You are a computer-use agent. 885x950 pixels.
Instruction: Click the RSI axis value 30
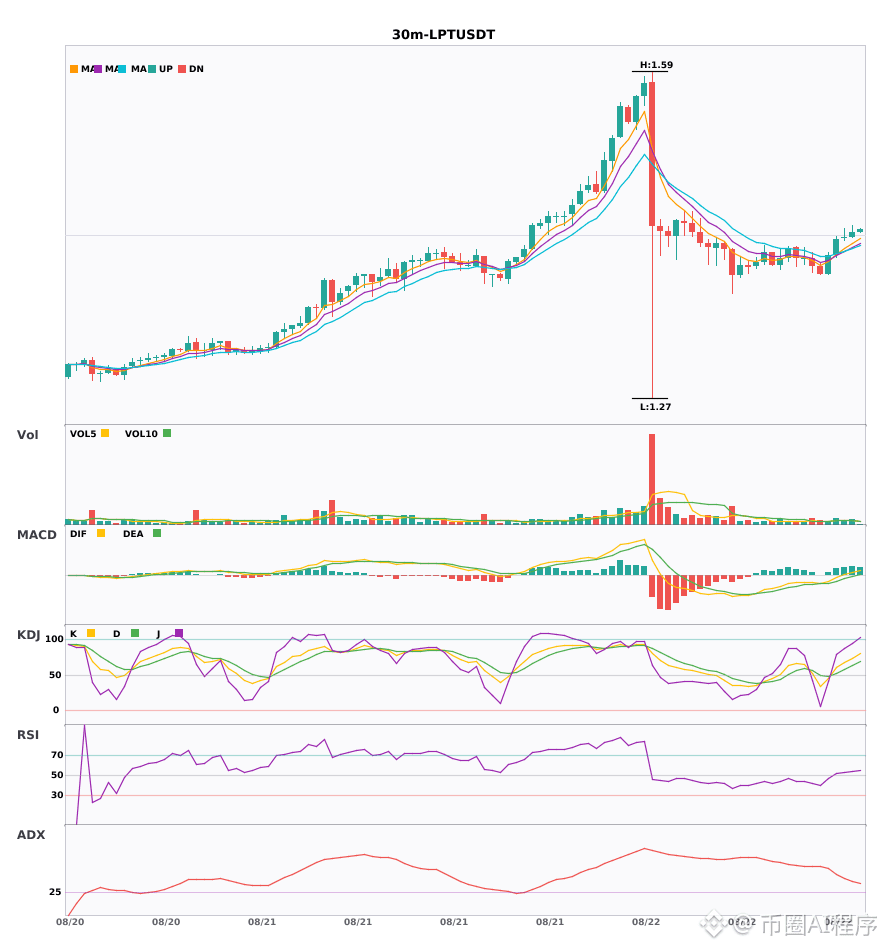point(57,795)
